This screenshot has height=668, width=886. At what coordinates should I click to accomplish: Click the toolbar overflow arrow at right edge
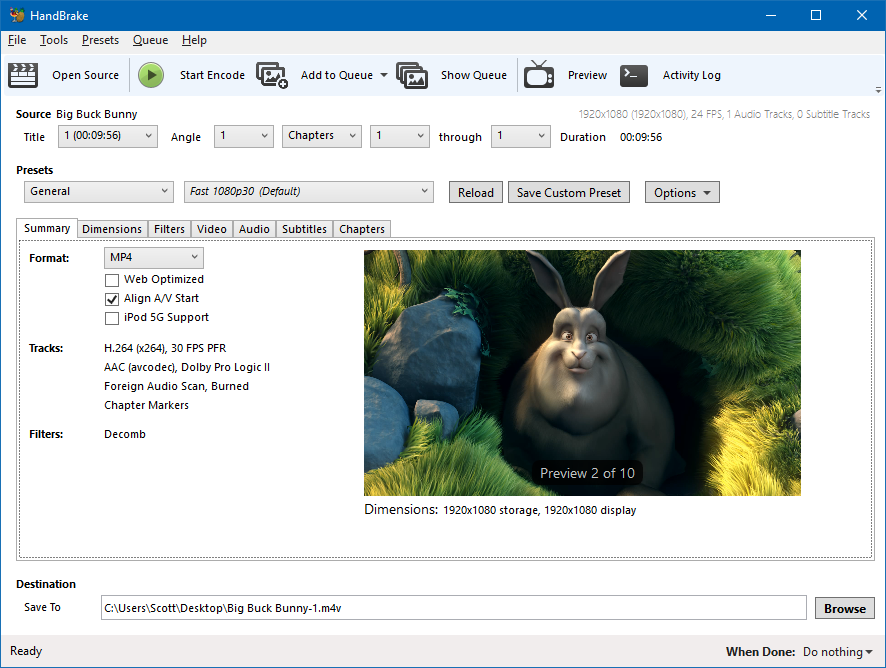click(x=878, y=89)
